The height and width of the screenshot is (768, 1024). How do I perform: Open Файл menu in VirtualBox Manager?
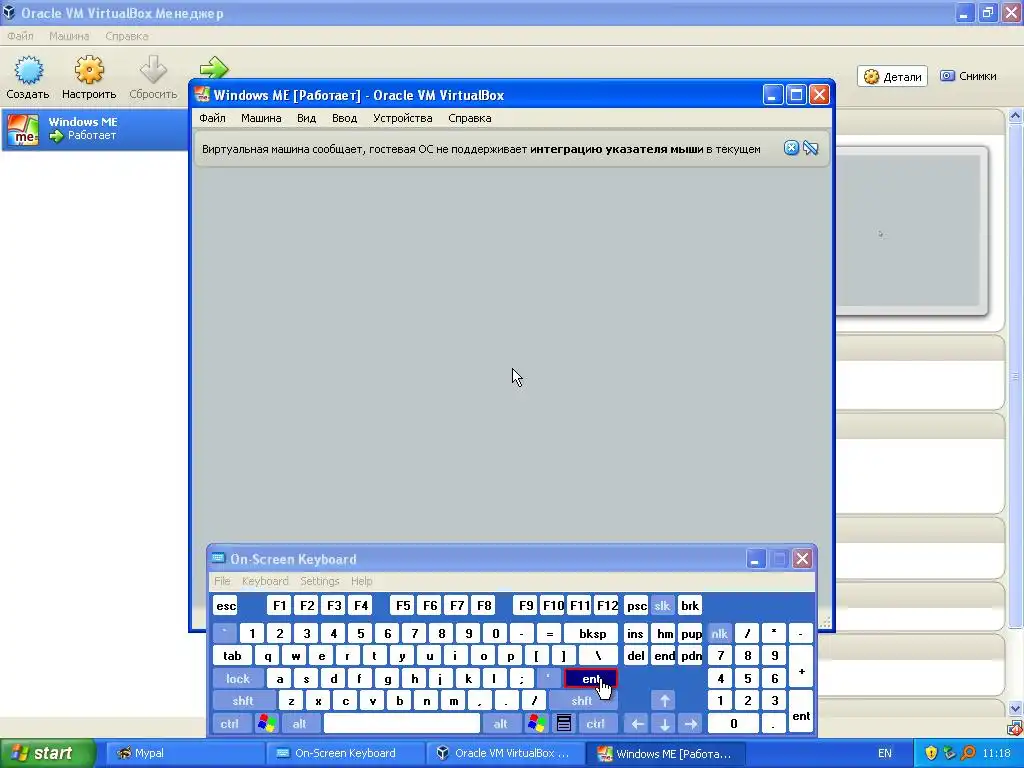[x=20, y=36]
